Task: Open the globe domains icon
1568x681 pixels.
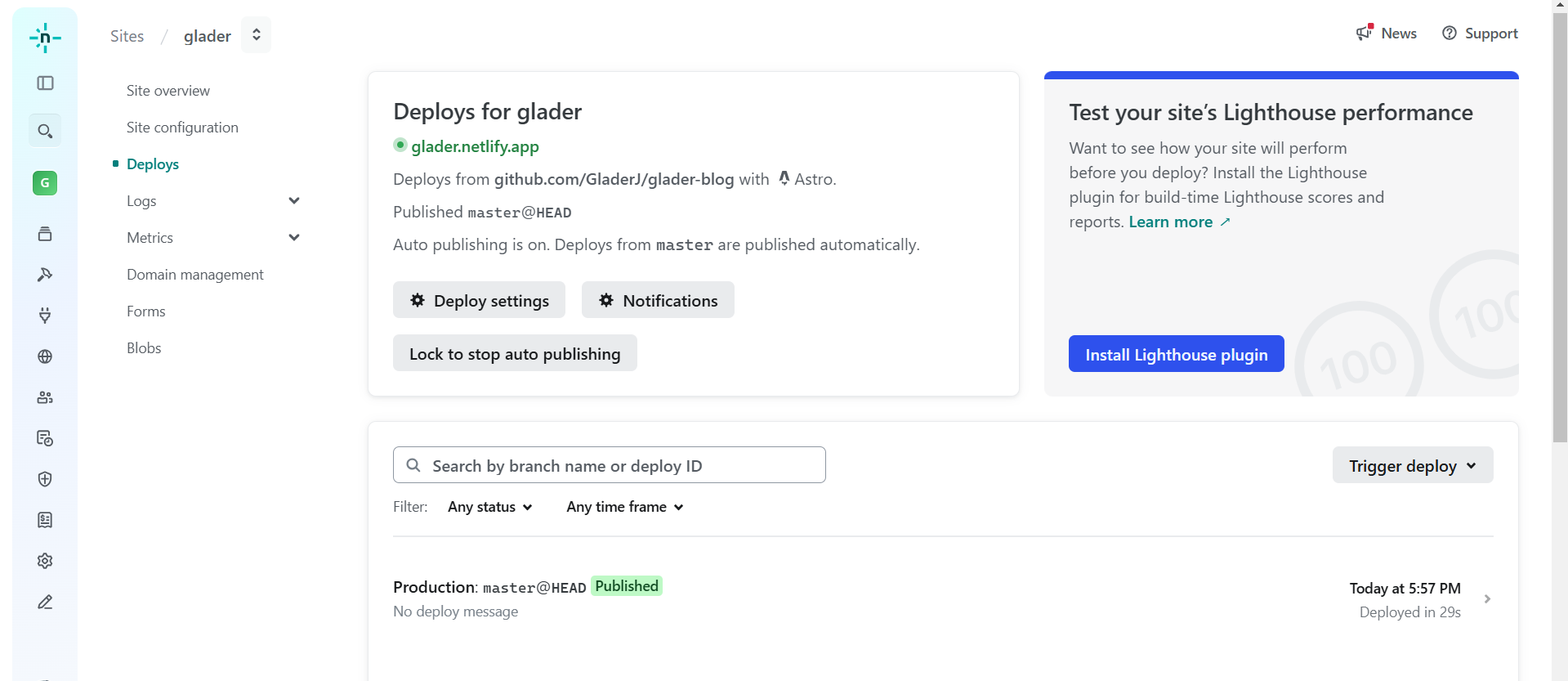Action: click(45, 356)
